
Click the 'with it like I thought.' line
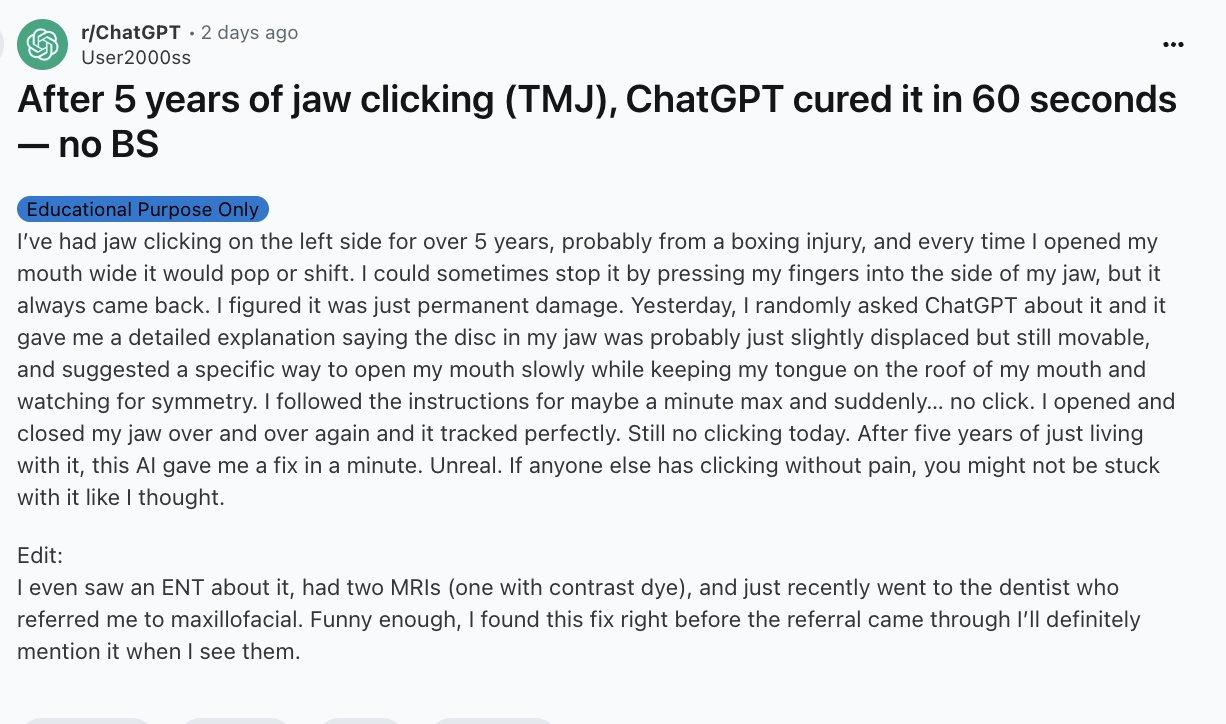point(121,498)
